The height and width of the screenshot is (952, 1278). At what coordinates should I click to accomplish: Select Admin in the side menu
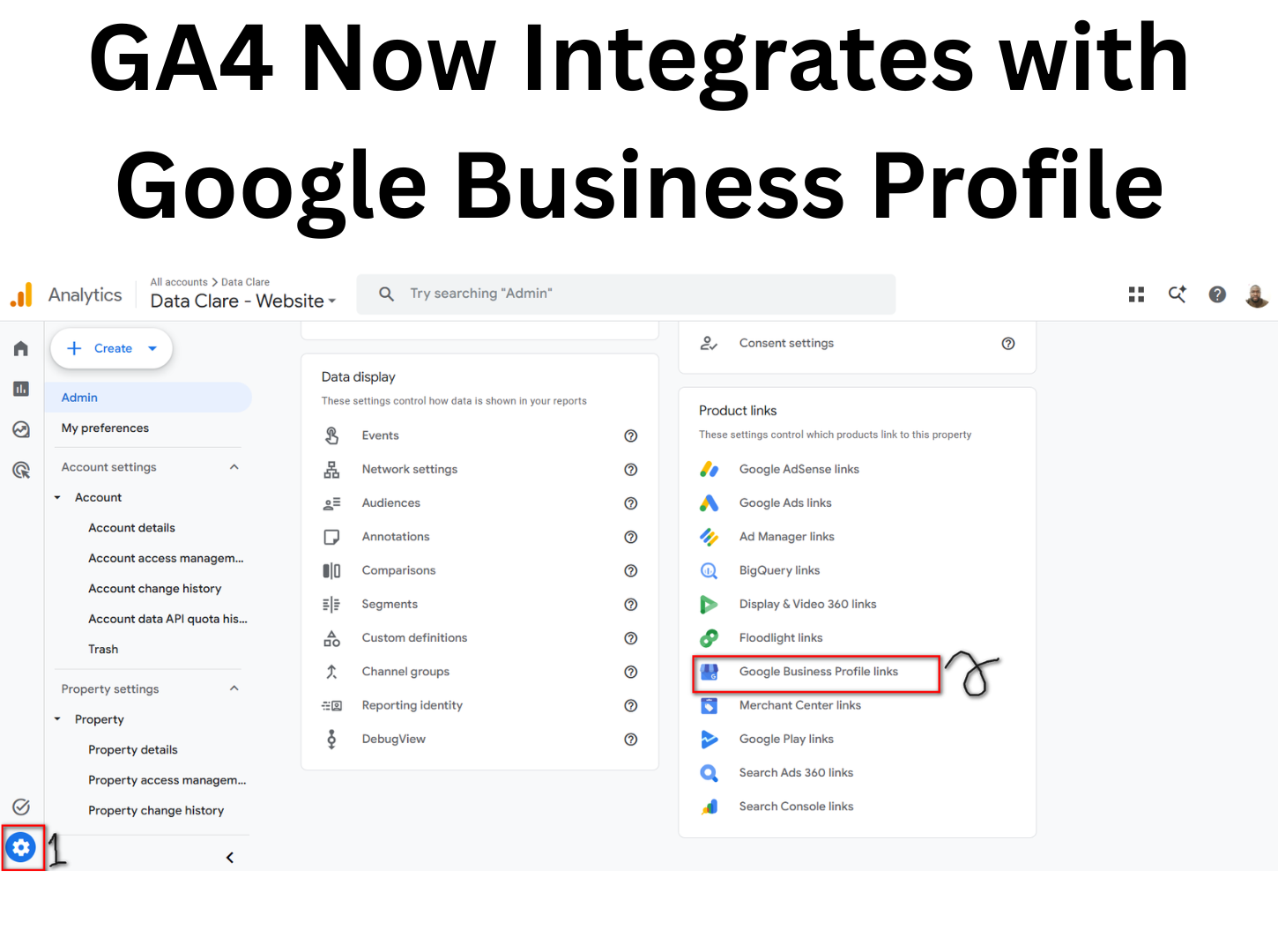point(148,398)
